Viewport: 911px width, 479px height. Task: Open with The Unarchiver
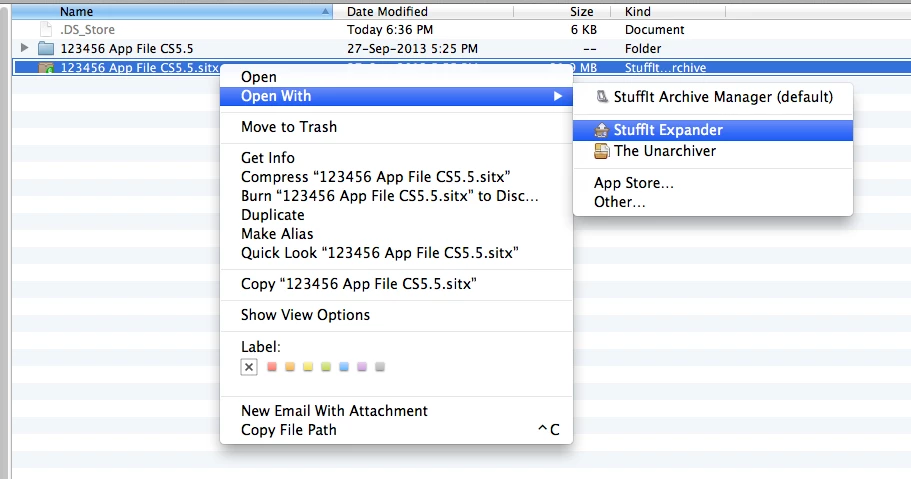[x=713, y=151]
